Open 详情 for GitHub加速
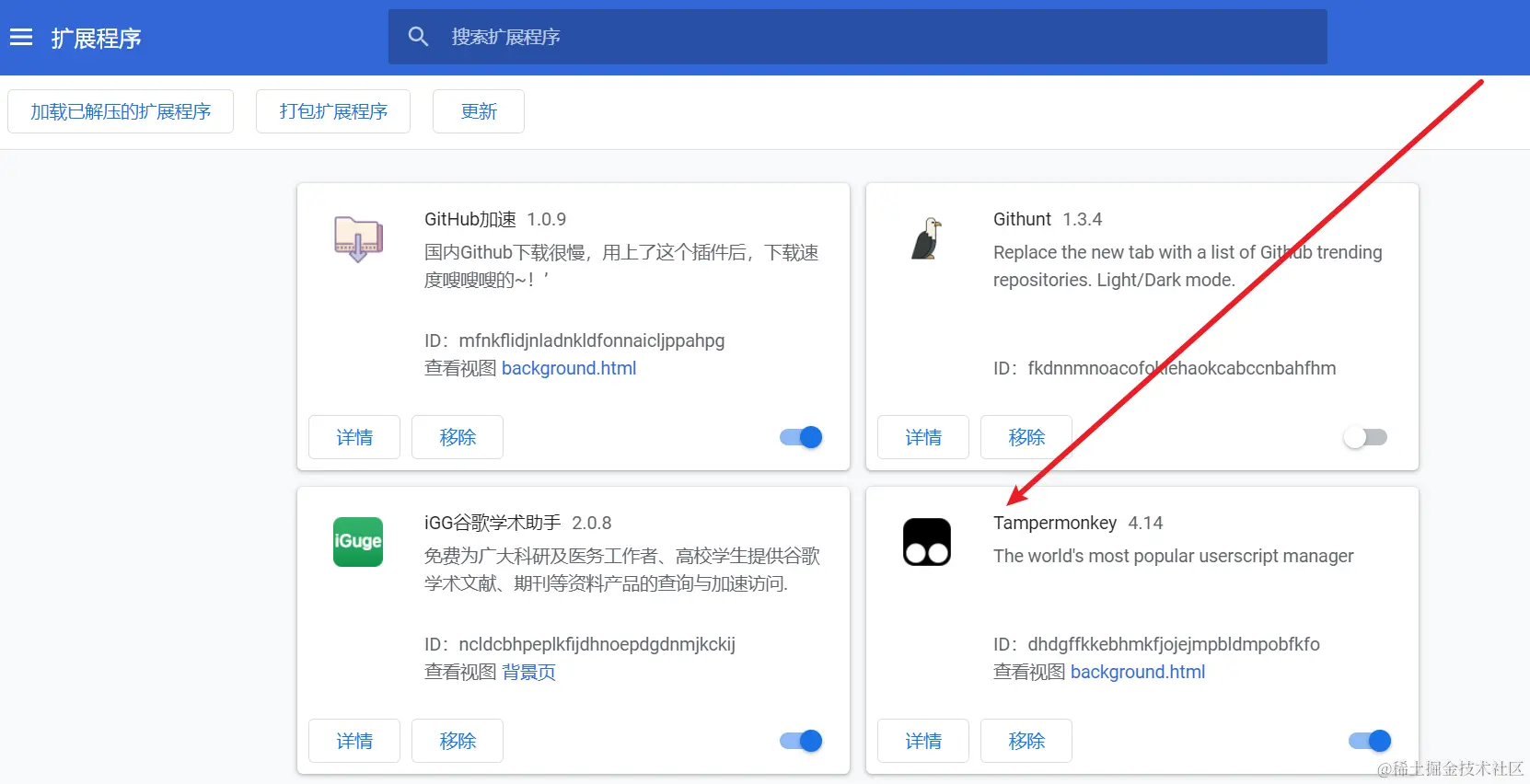Screen dimensions: 1530x784 354,437
